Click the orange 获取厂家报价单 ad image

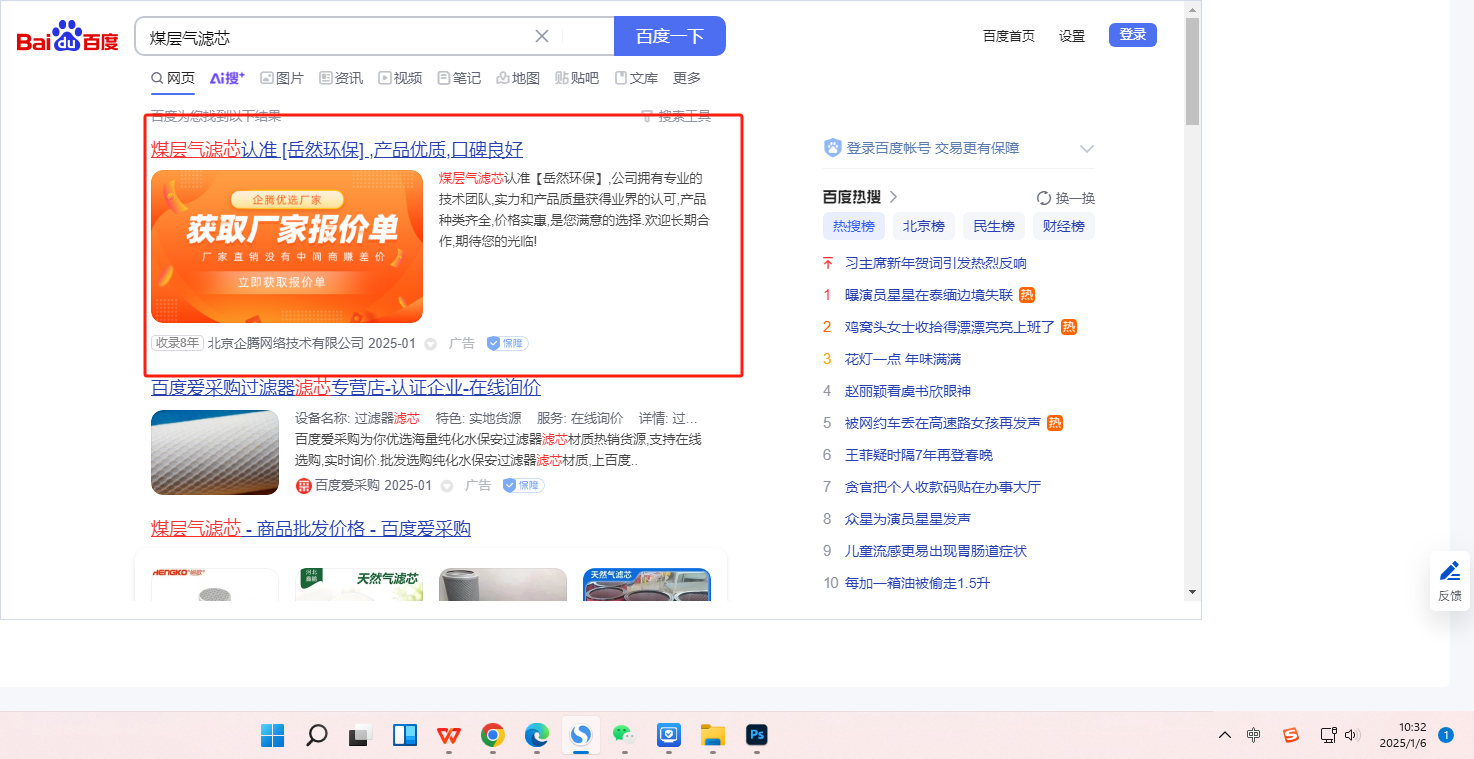pos(287,246)
